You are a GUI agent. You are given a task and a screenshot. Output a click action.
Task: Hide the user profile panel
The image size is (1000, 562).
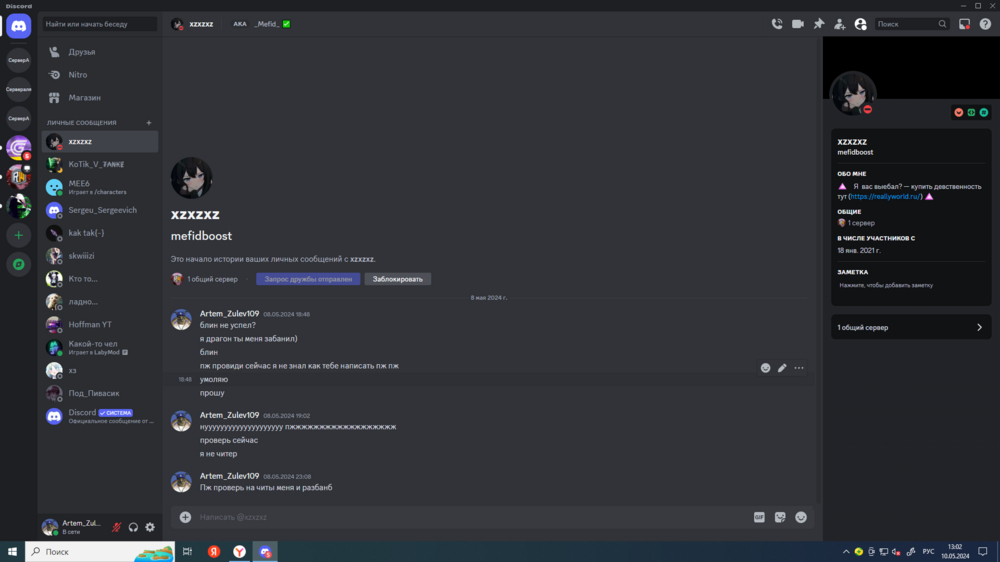click(860, 24)
